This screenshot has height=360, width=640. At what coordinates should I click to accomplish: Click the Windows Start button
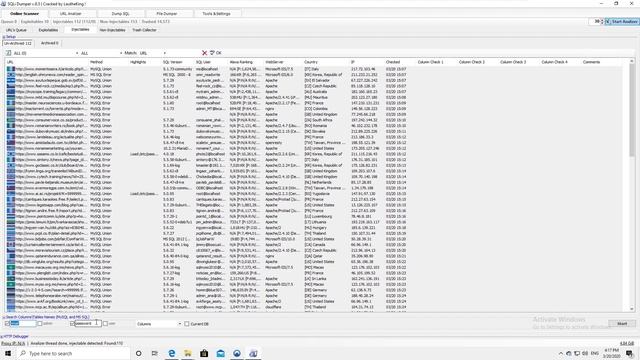(x=8, y=353)
